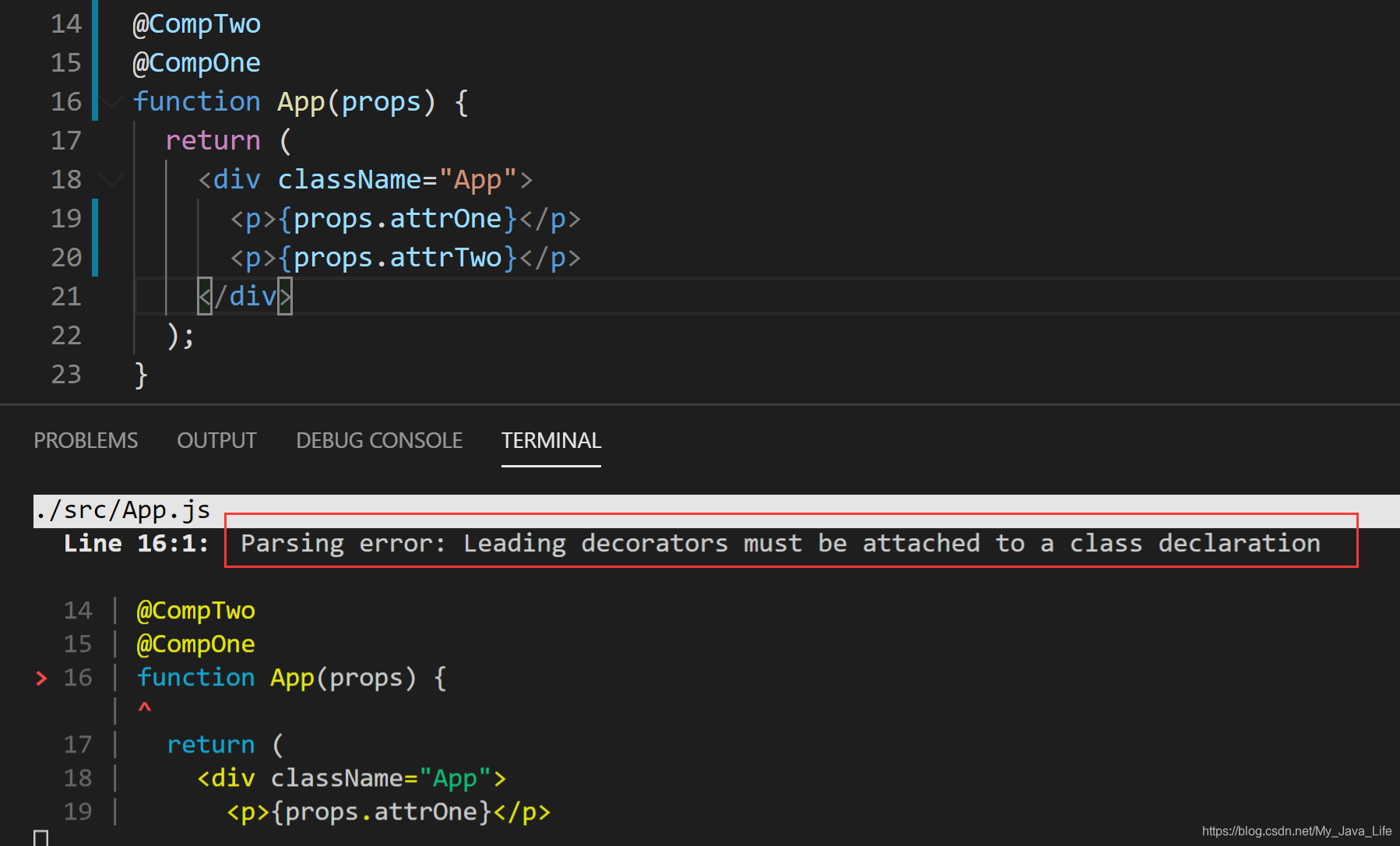The height and width of the screenshot is (846, 1400).
Task: Select the TERMINAL tab
Action: [551, 440]
